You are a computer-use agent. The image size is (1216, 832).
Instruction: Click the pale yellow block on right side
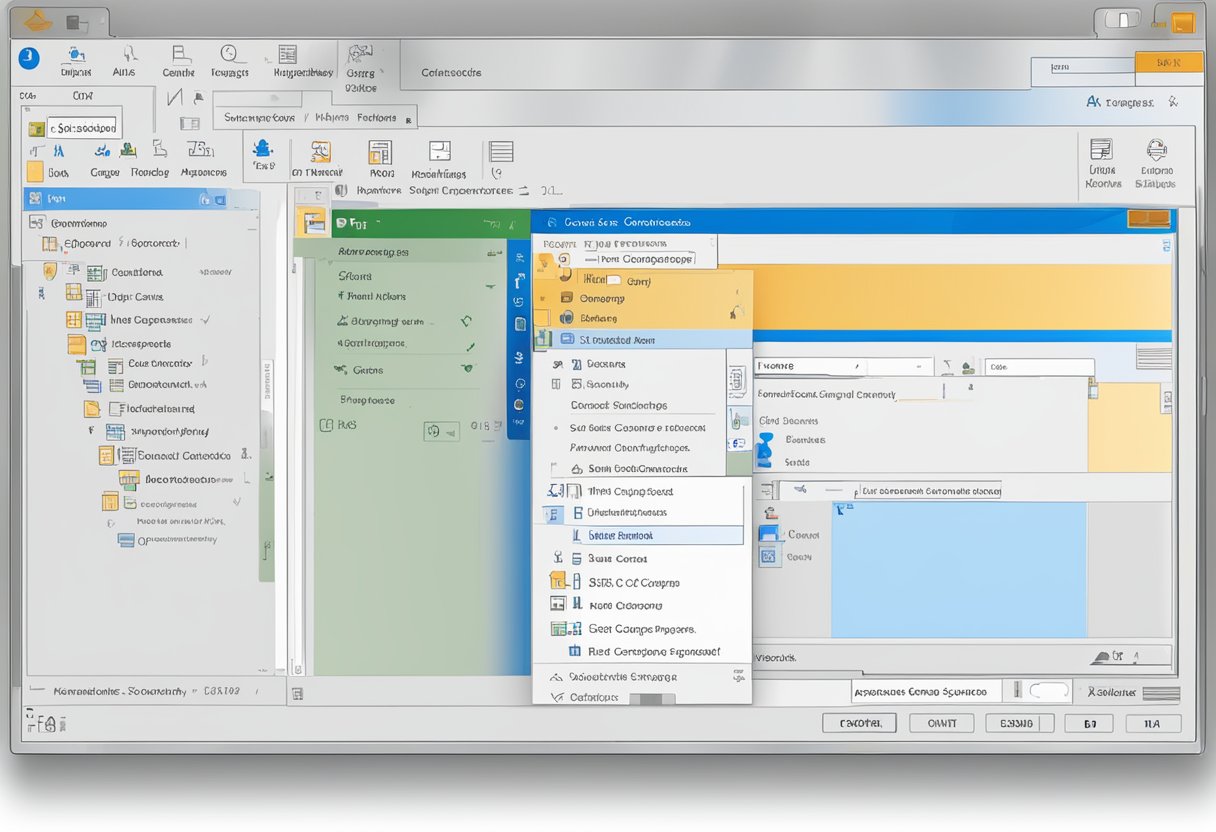pos(1128,426)
